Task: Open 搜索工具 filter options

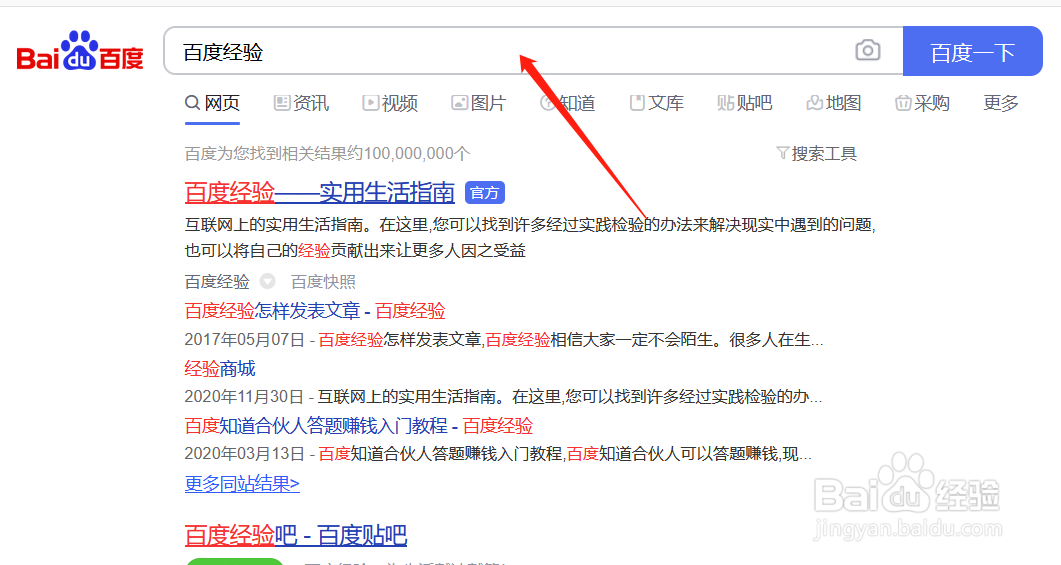Action: (816, 154)
